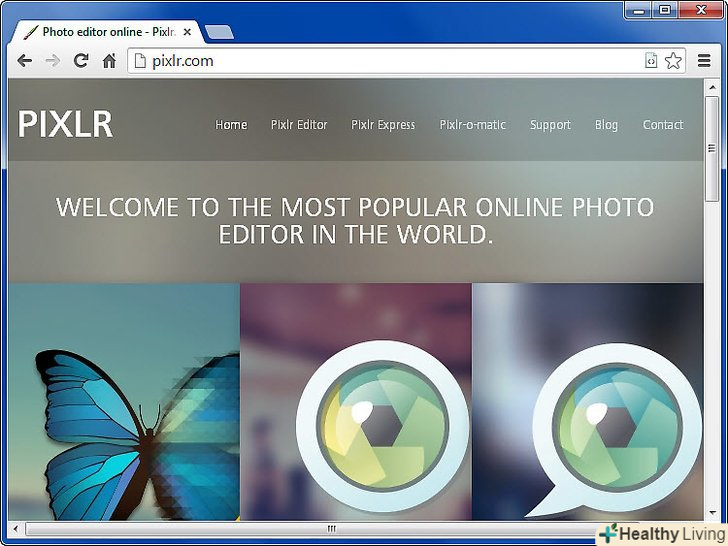Image resolution: width=728 pixels, height=546 pixels.
Task: Click the blue butterfly Pixlr Editor image
Action: pos(124,402)
